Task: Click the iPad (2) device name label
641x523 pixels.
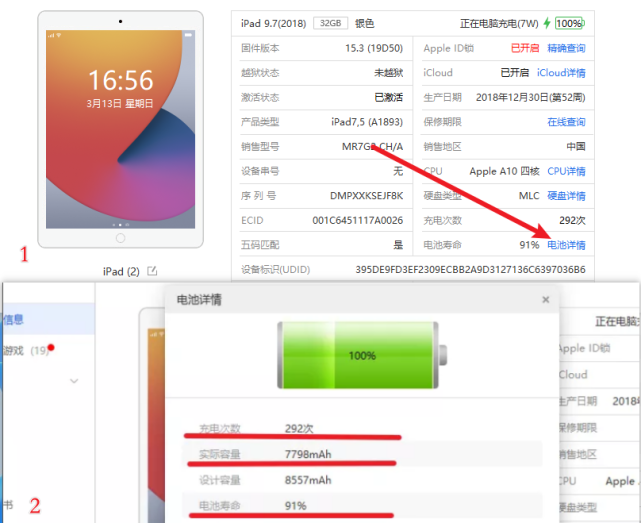Action: click(x=121, y=272)
